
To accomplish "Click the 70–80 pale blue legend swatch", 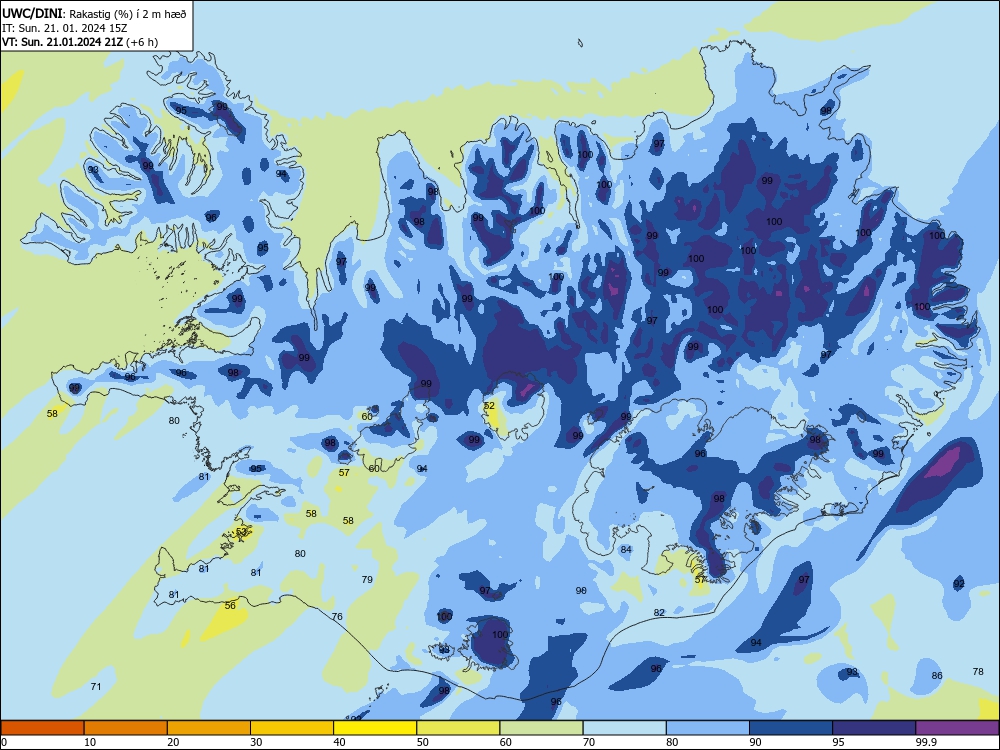I will click(x=624, y=728).
